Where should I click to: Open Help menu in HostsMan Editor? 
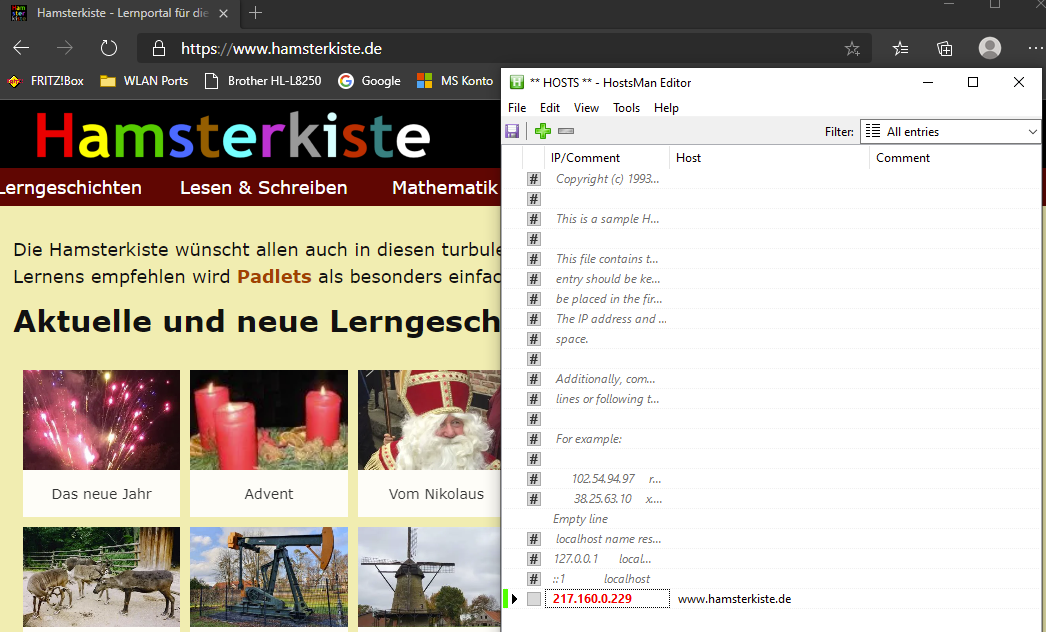[x=666, y=107]
